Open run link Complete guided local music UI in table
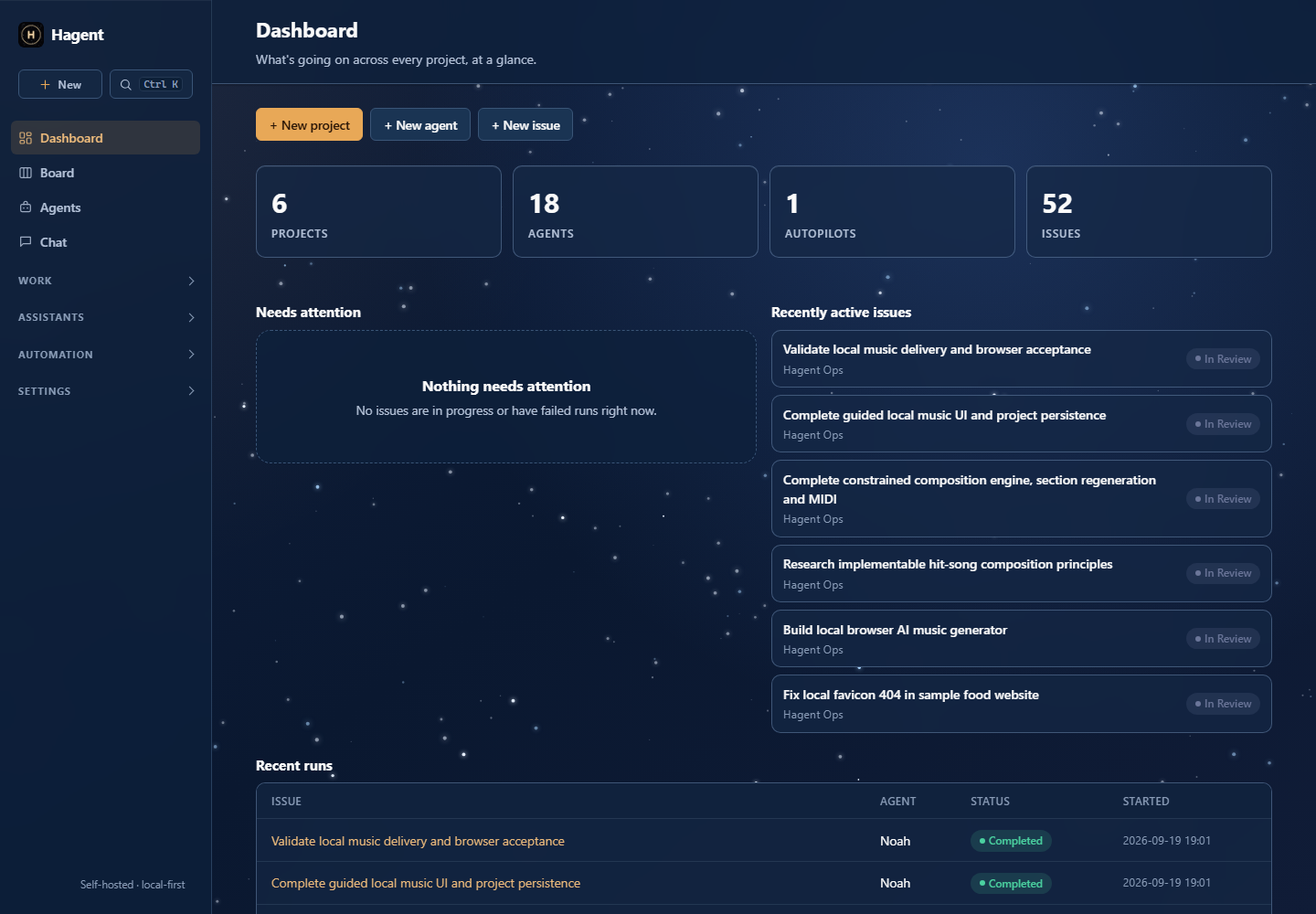Image resolution: width=1316 pixels, height=914 pixels. pyautogui.click(x=426, y=883)
